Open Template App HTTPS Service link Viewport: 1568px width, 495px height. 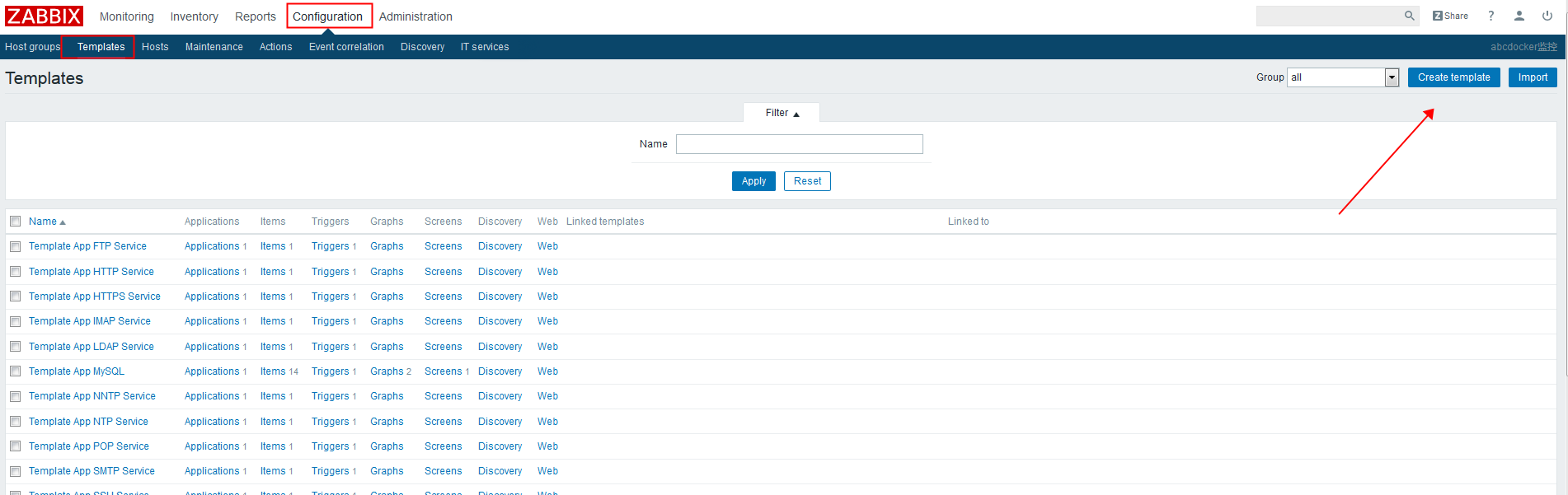95,297
